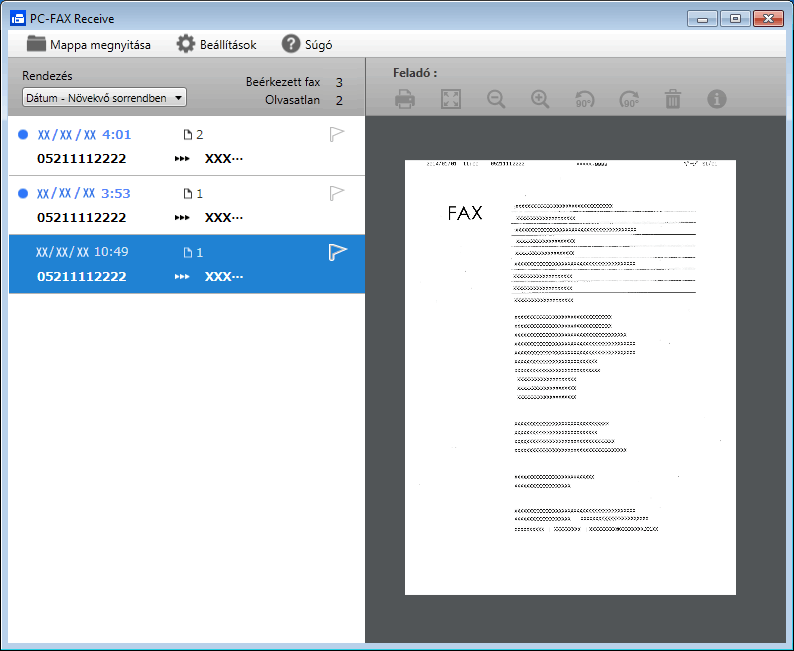Screen dimensions: 794x651
Task: Click the PC-FAX Receive app icon in title bar
Action: pos(18,19)
